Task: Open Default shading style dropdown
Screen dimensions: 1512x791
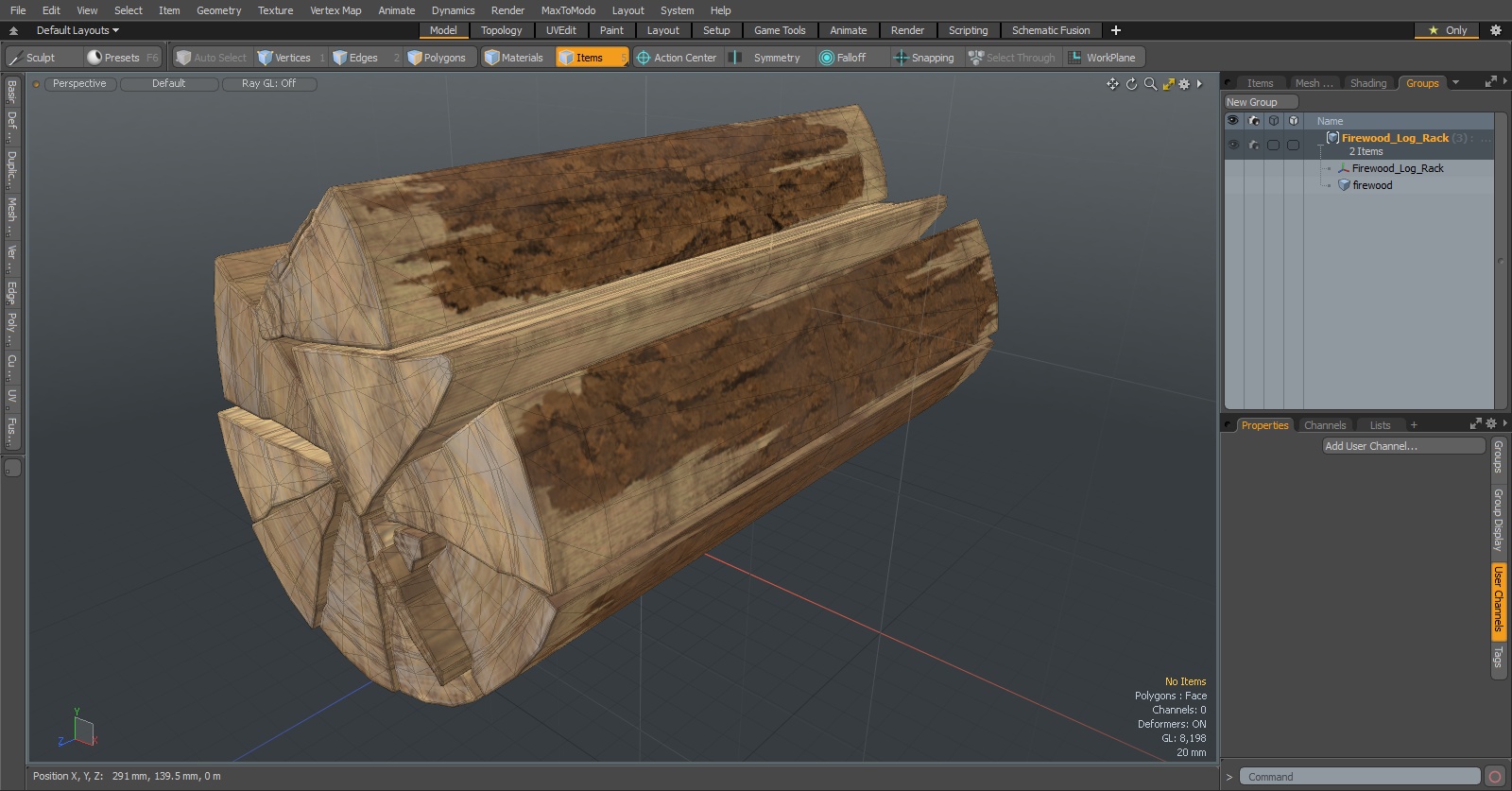Action: click(x=169, y=84)
